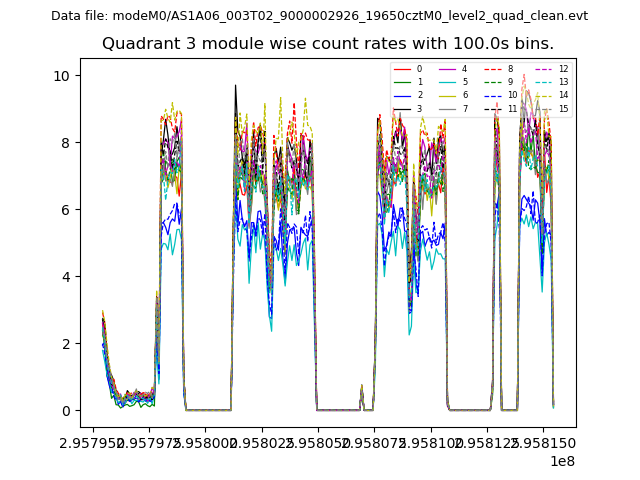Click the black solid legend line for module 3
This screenshot has height=480, width=640.
[x=401, y=108]
